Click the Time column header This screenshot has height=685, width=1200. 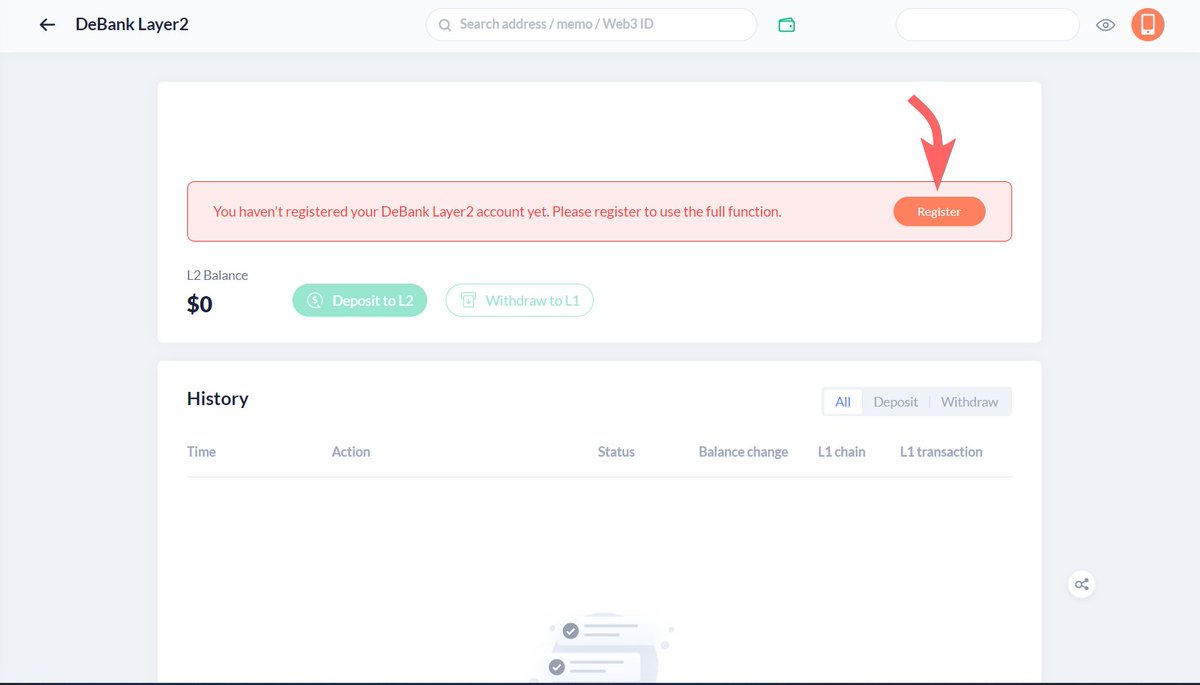point(201,452)
